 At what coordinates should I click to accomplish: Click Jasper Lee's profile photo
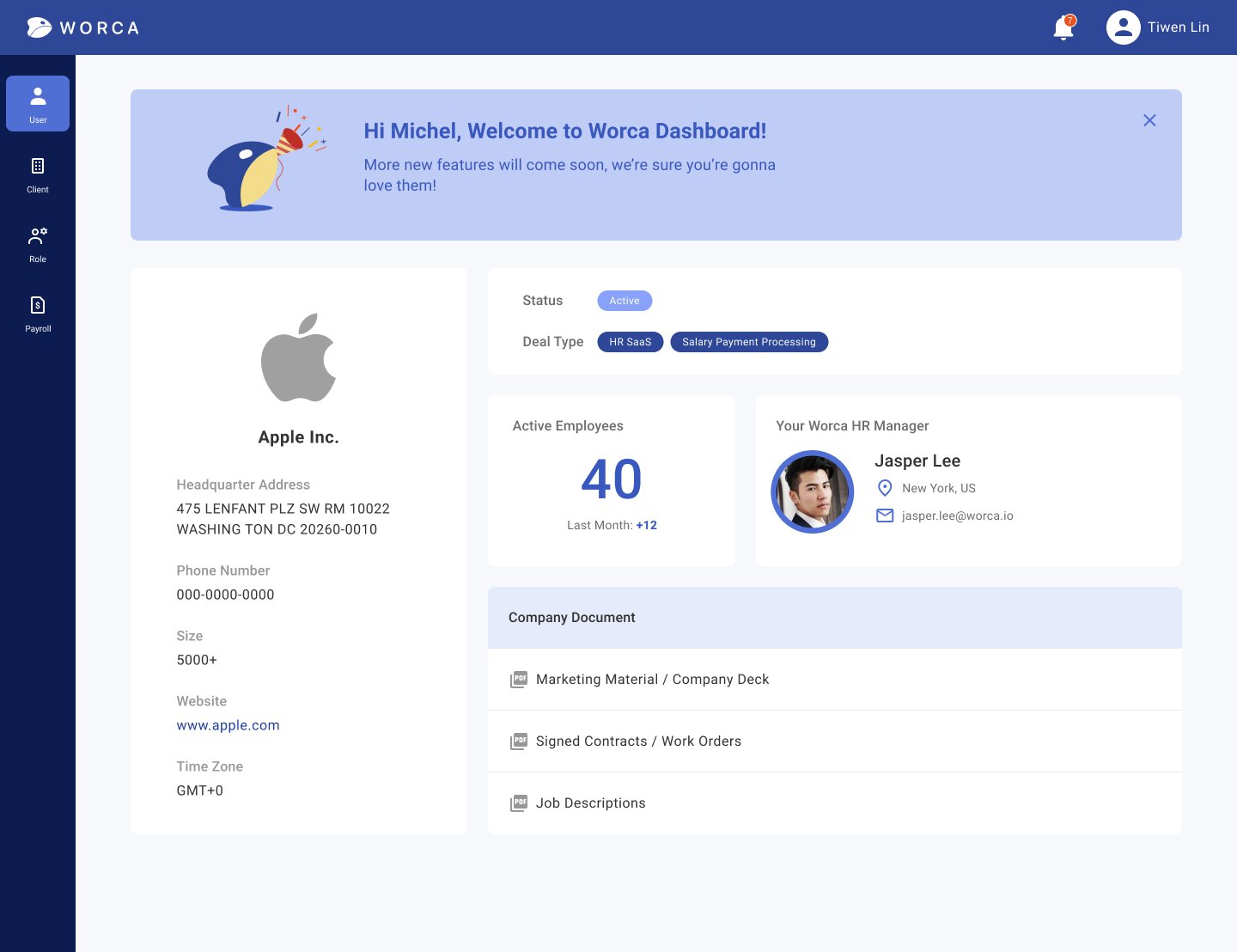813,491
